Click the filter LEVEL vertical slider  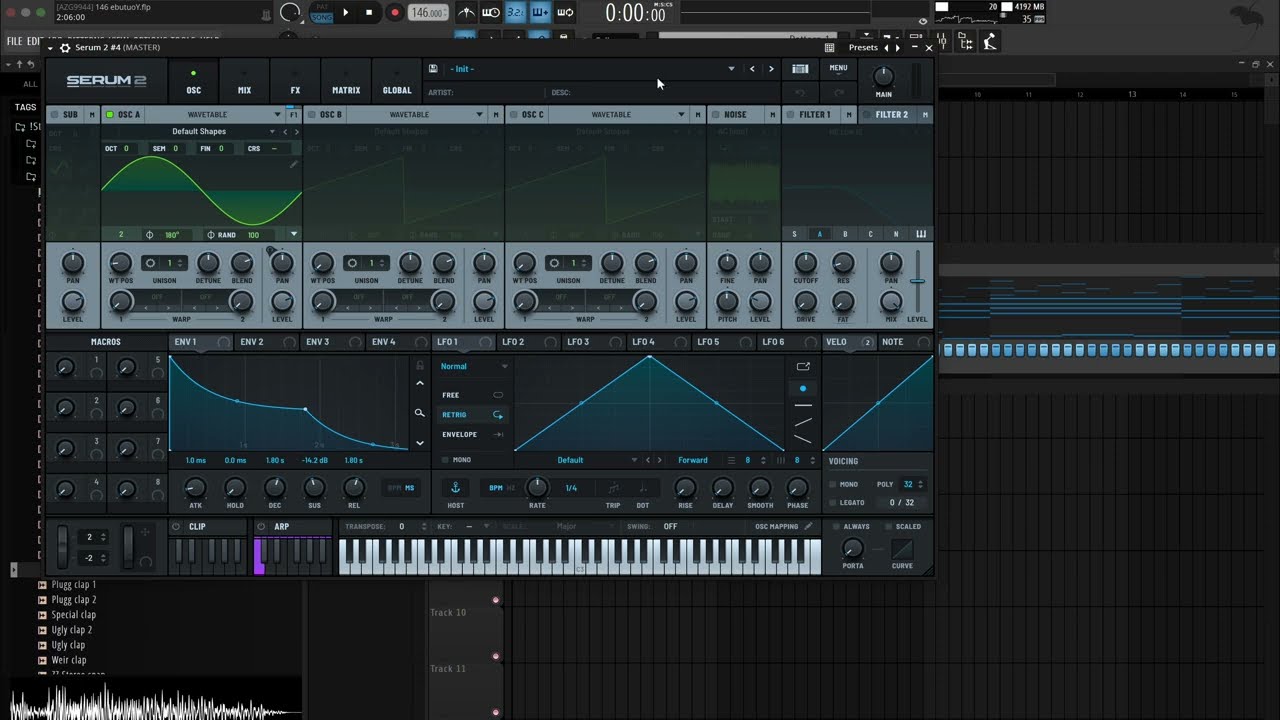(x=917, y=281)
